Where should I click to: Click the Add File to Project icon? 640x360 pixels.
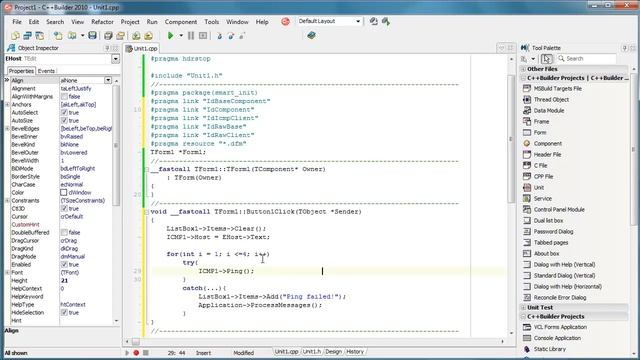(136, 36)
